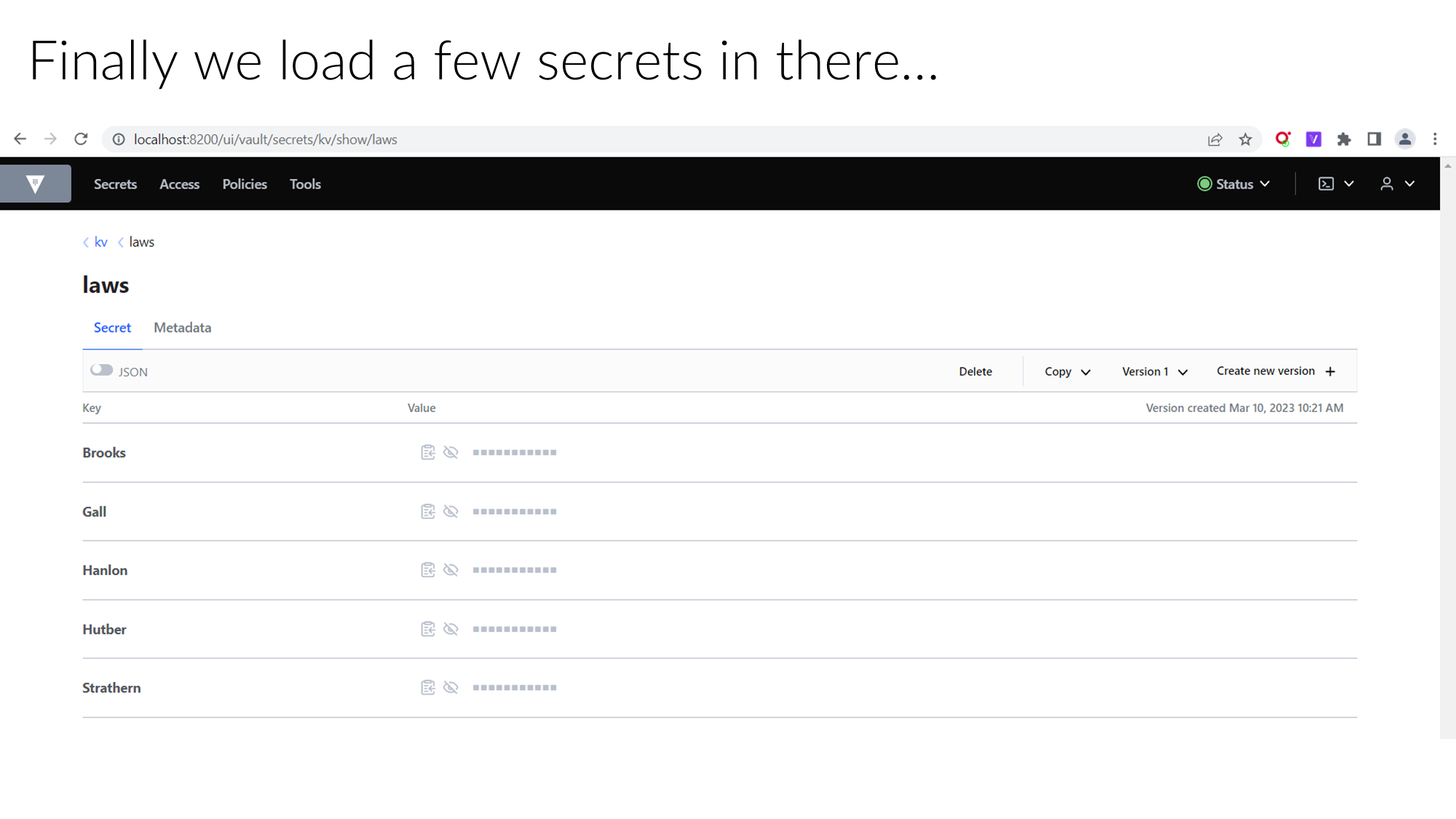Screen dimensions: 1456x819
Task: Reveal the Gall secret value
Action: [x=451, y=512]
